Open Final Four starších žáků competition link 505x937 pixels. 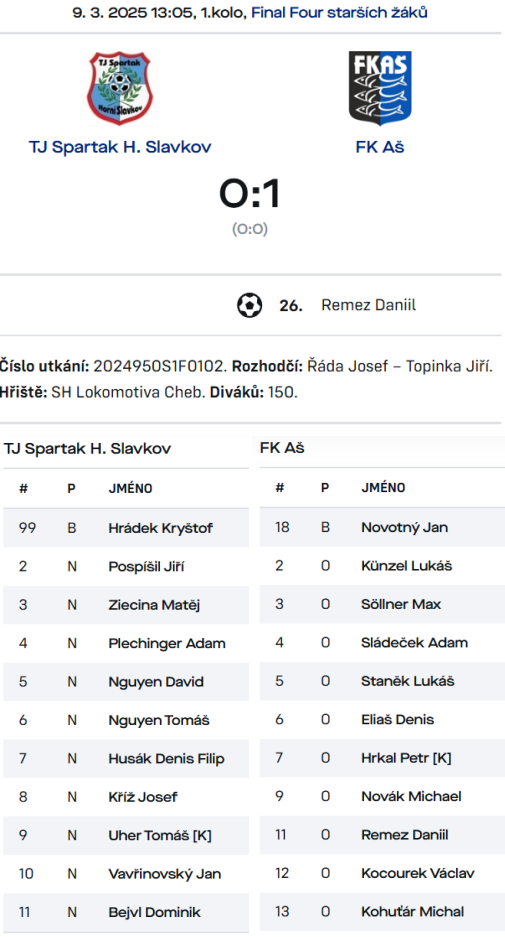339,12
